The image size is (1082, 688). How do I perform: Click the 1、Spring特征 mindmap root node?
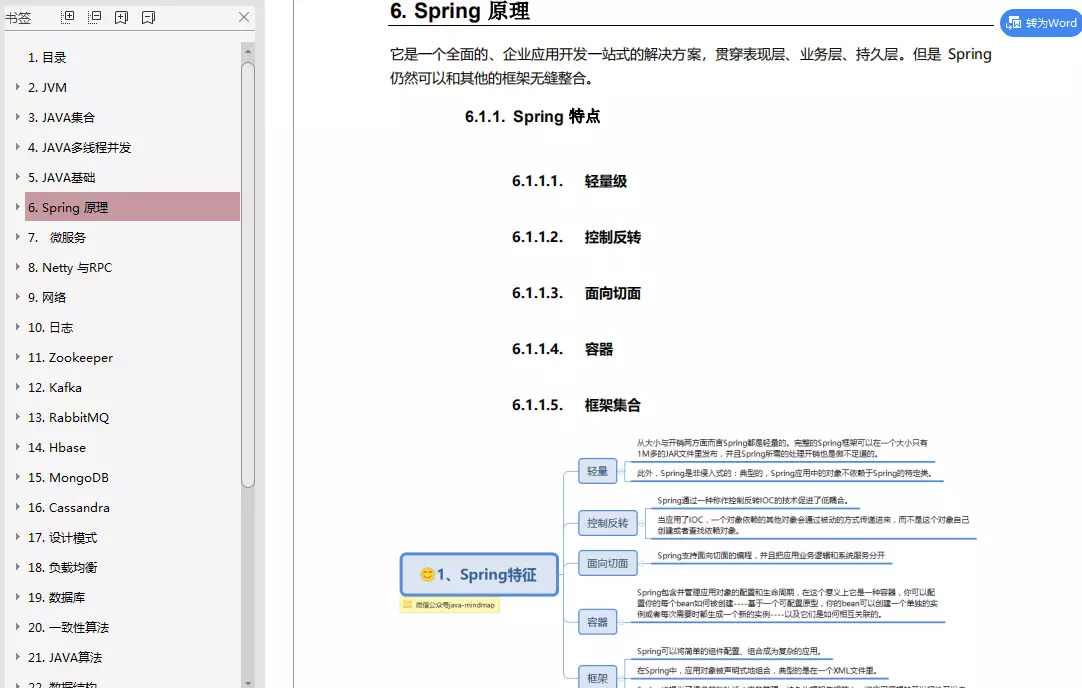coord(479,574)
